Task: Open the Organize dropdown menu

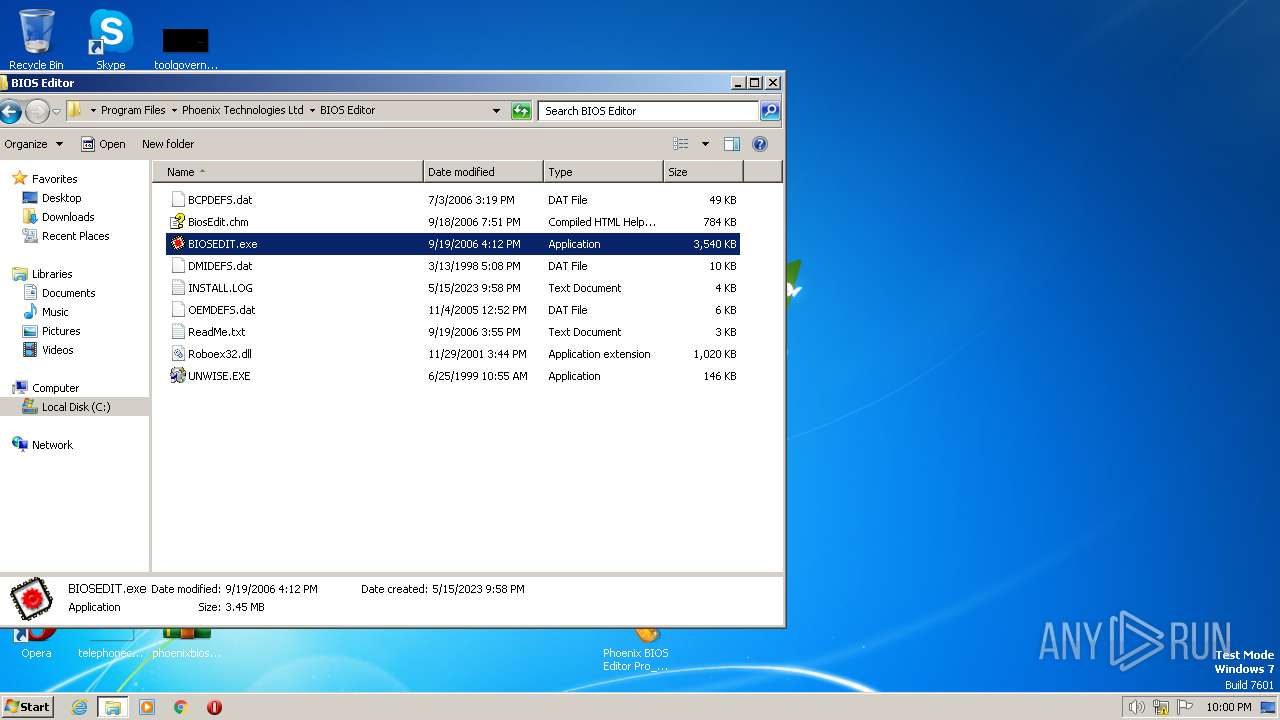Action: pos(33,144)
